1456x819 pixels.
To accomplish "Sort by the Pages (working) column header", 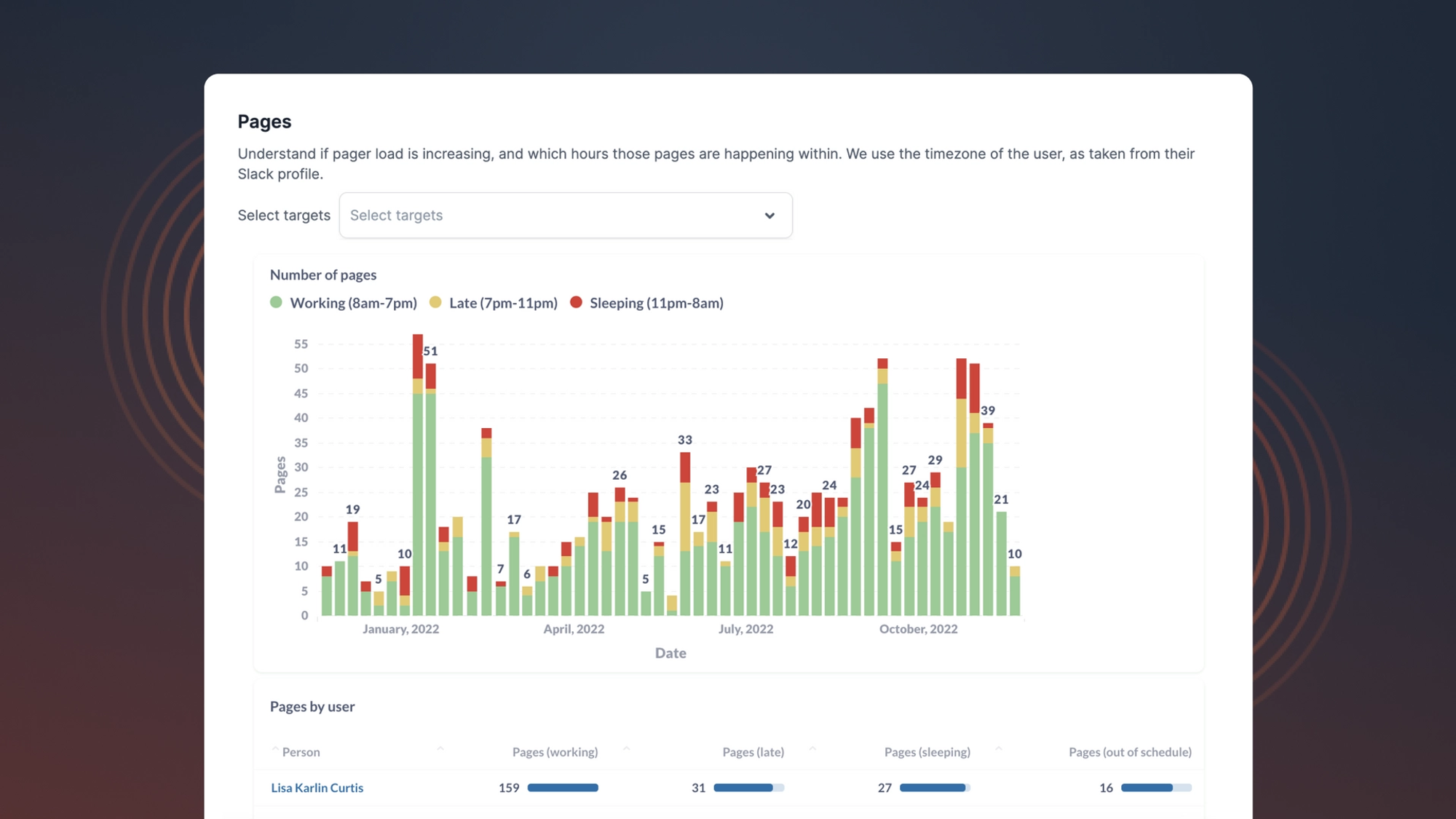I will (x=555, y=752).
